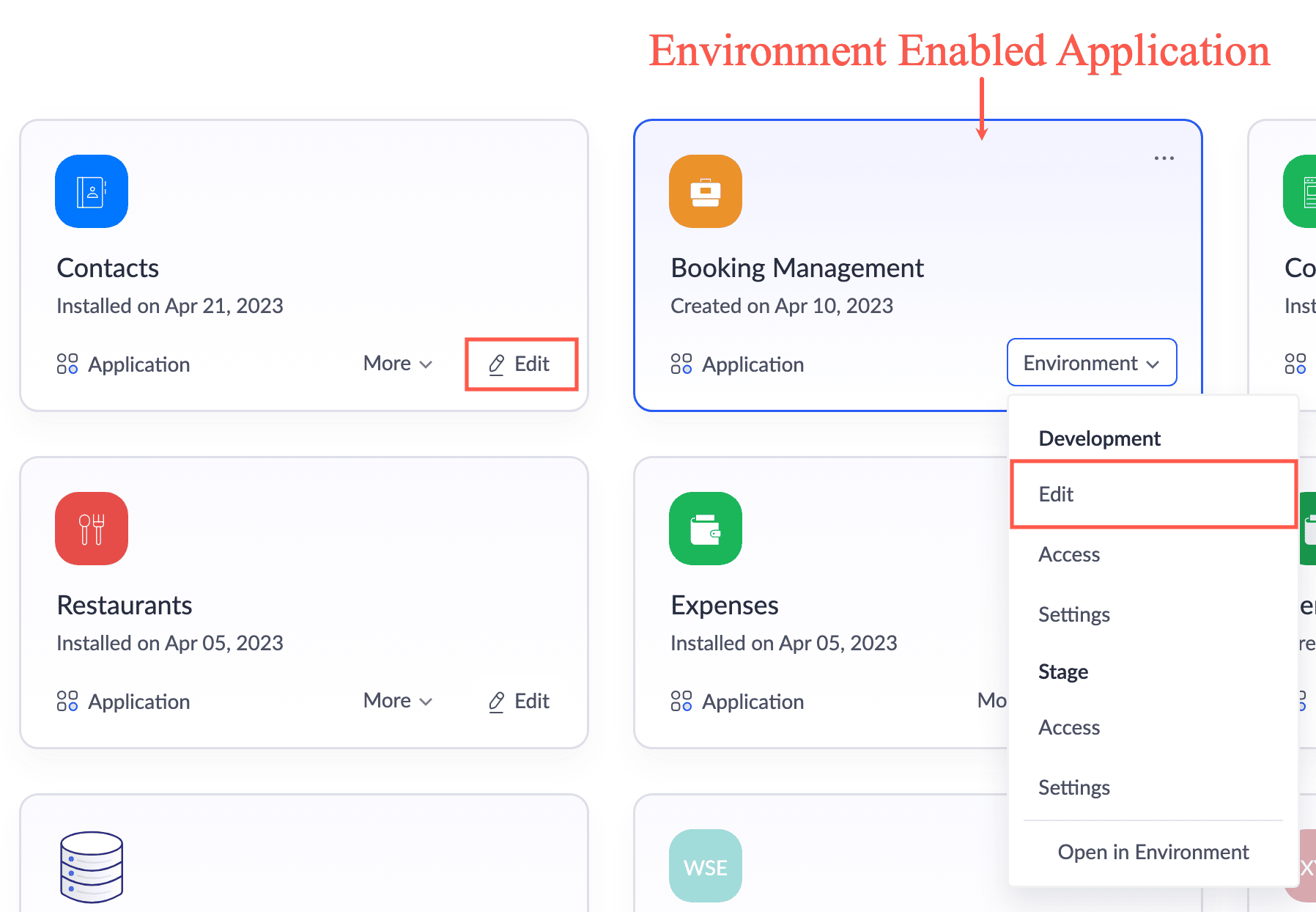Click the database stack app icon

pyautogui.click(x=92, y=866)
